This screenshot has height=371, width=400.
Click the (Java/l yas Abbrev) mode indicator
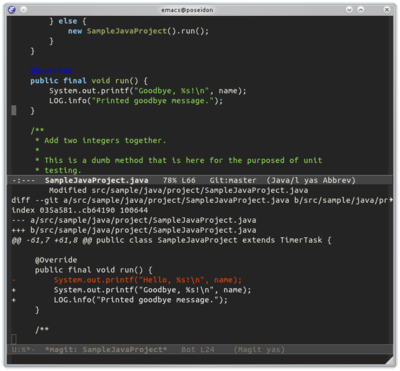tap(311, 180)
